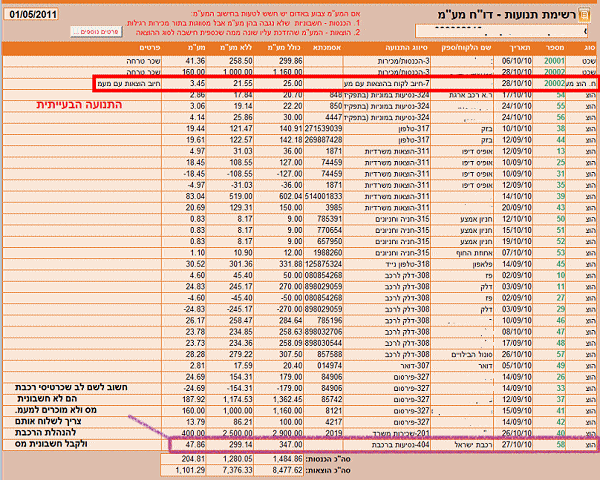600x480 pixels.
Task: Open transaction number 35
Action: point(561,185)
